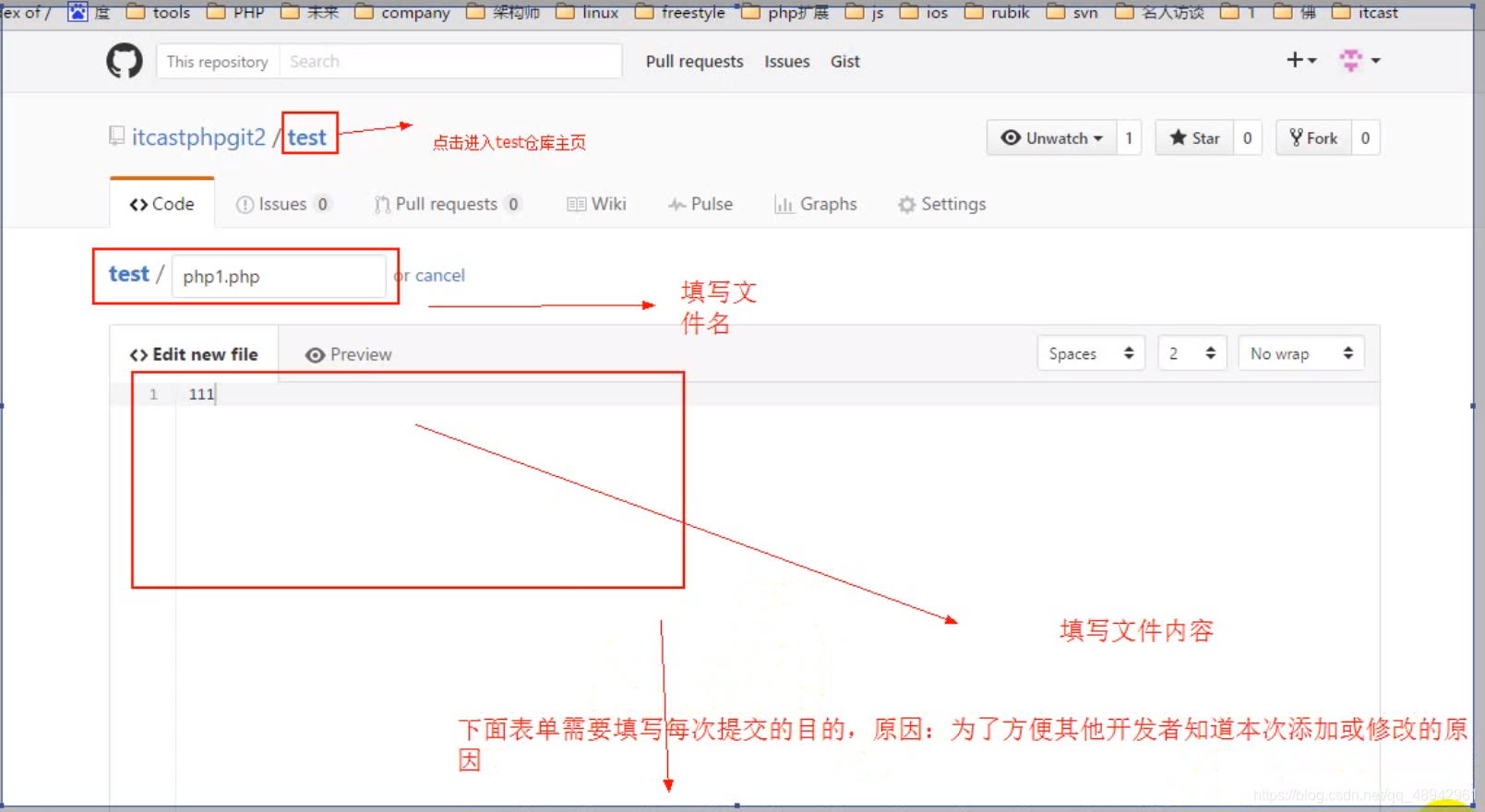This screenshot has height=812, width=1485.
Task: Open the linux bookmark folder
Action: [587, 12]
